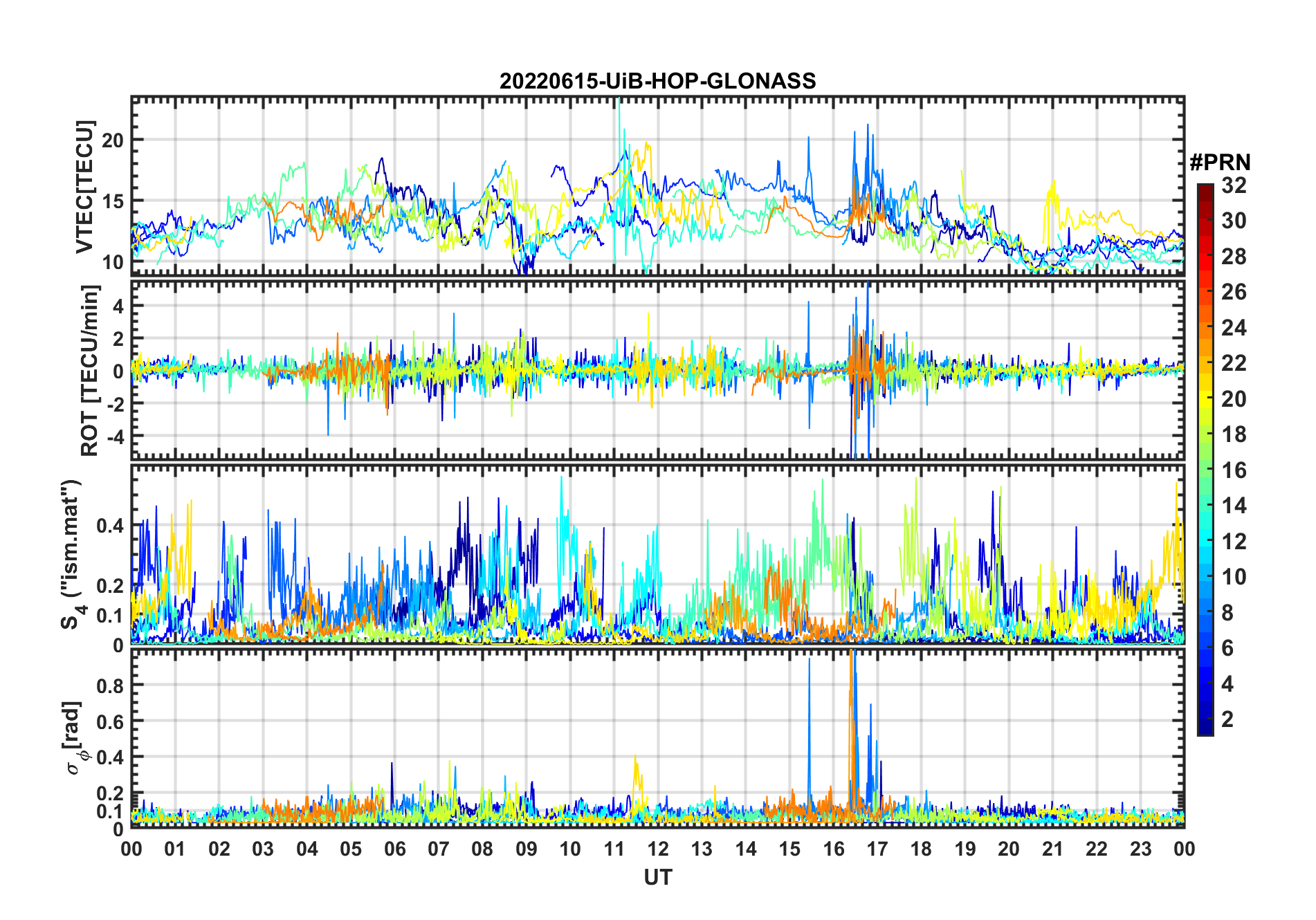Select colorbar tick label 30

click(1234, 221)
